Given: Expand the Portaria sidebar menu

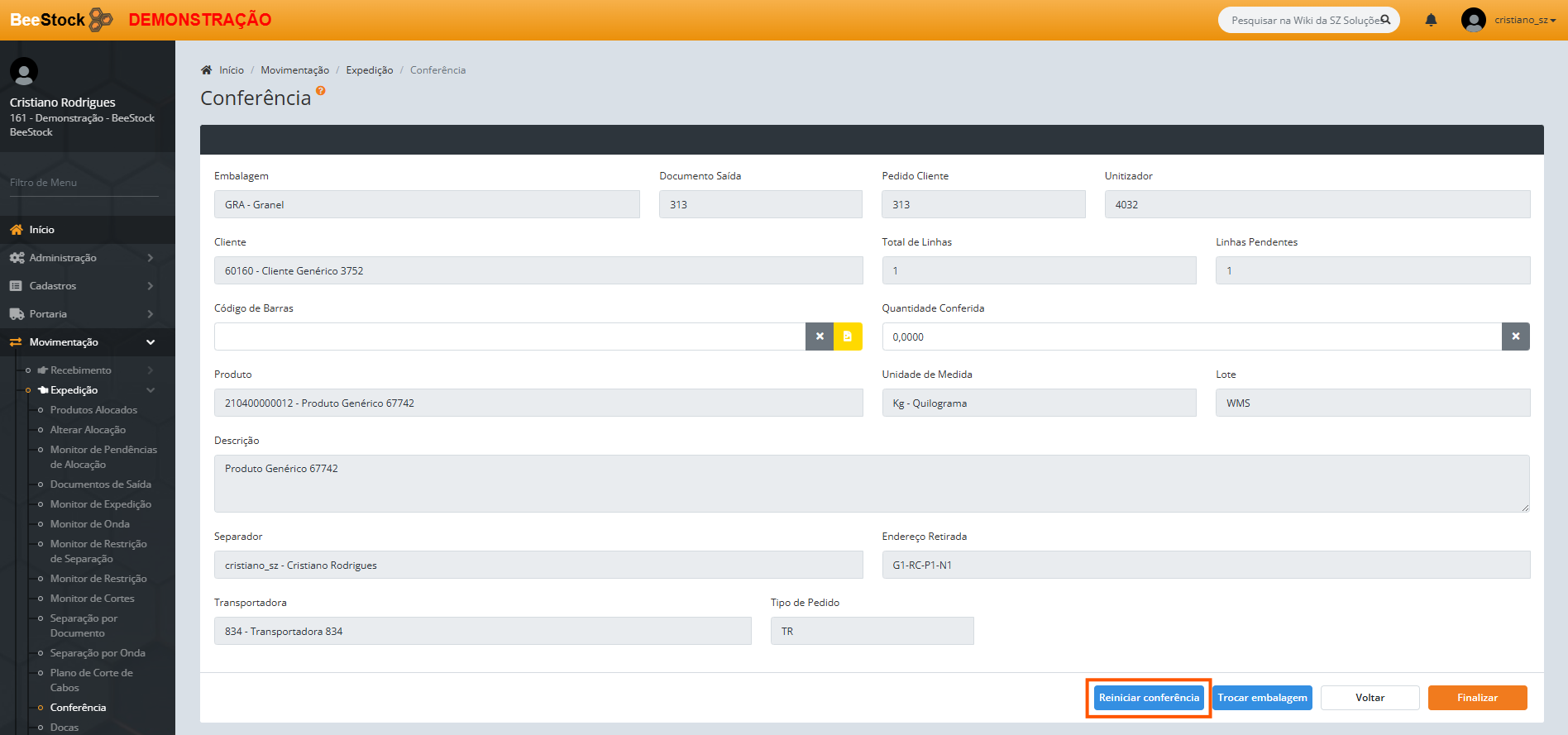Looking at the screenshot, I should (x=83, y=314).
